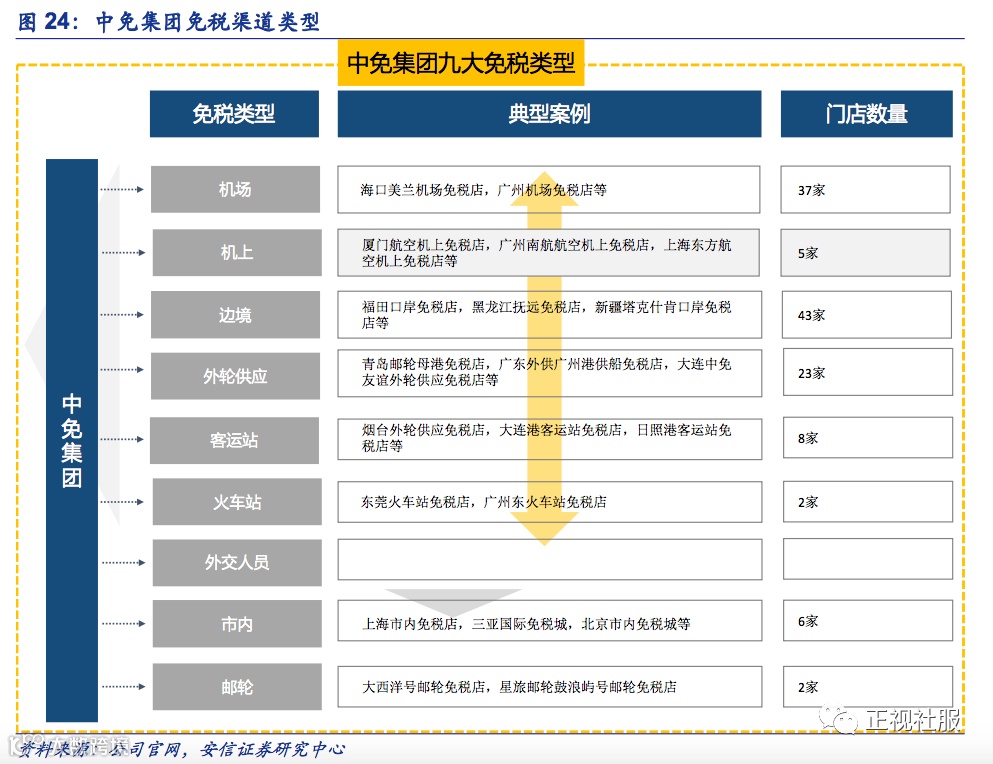Click the 37家 store count

point(811,191)
